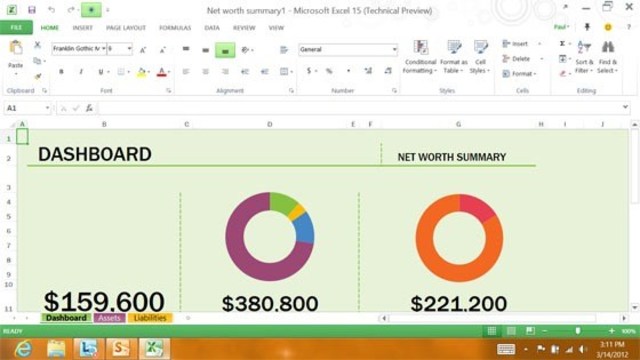Switch to Page Break Preview in status bar
Screen dimensions: 640x360
point(530,331)
